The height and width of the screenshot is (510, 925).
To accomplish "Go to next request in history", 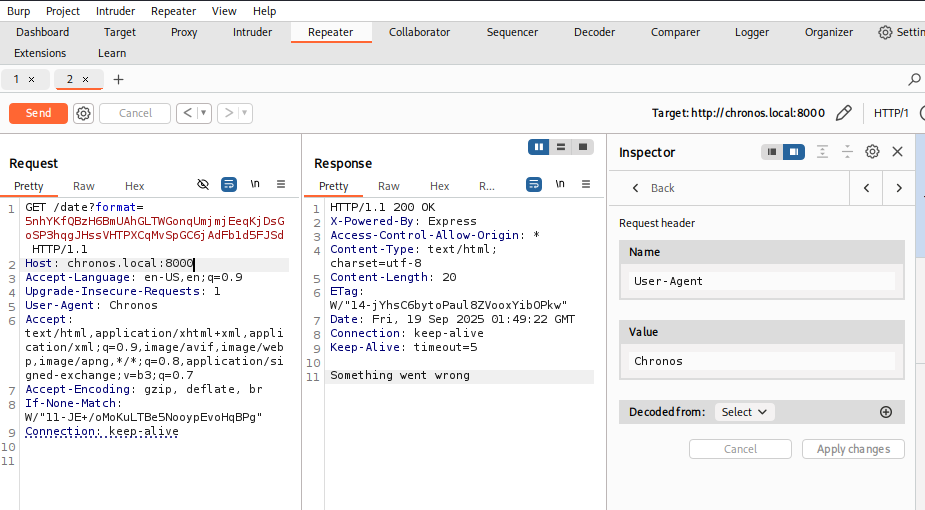I will tap(228, 113).
